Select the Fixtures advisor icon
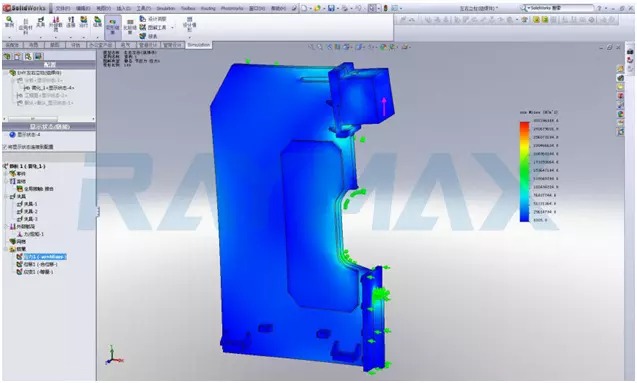The image size is (637, 383). coord(41,22)
